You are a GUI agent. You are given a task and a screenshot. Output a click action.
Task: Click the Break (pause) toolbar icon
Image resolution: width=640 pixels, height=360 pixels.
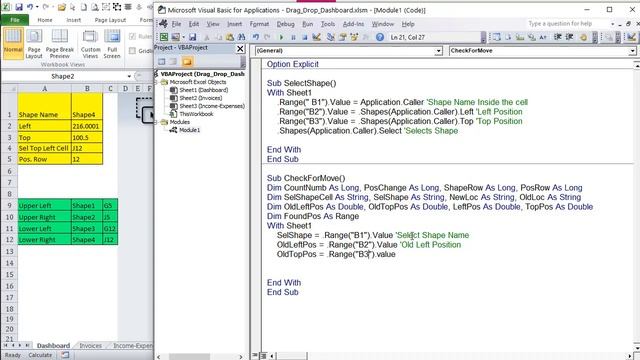click(x=293, y=37)
